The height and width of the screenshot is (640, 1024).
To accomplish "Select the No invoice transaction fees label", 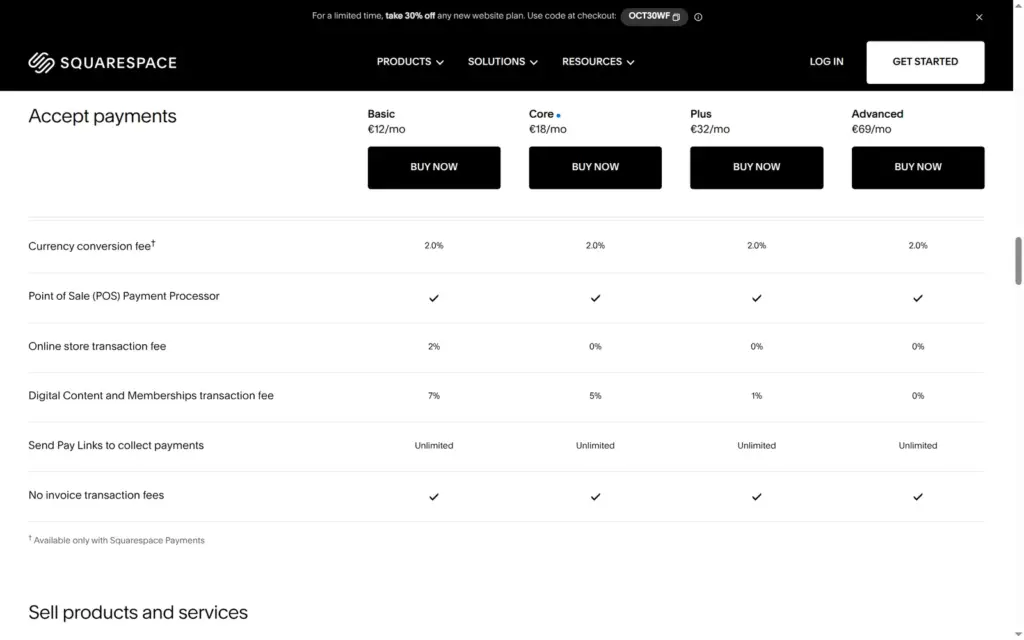I will coord(96,495).
